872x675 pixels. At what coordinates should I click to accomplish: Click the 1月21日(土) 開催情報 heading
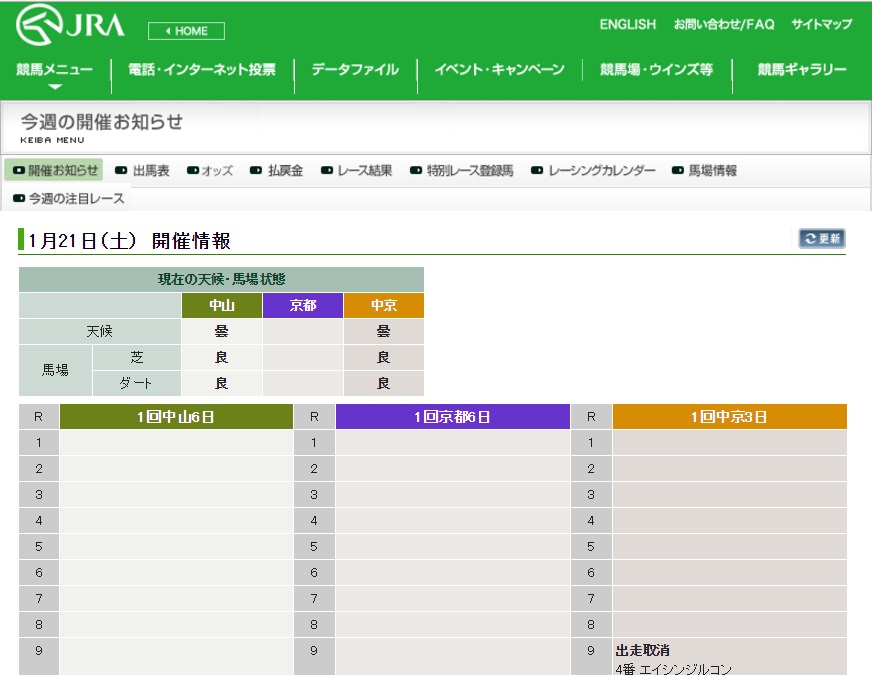(130, 241)
